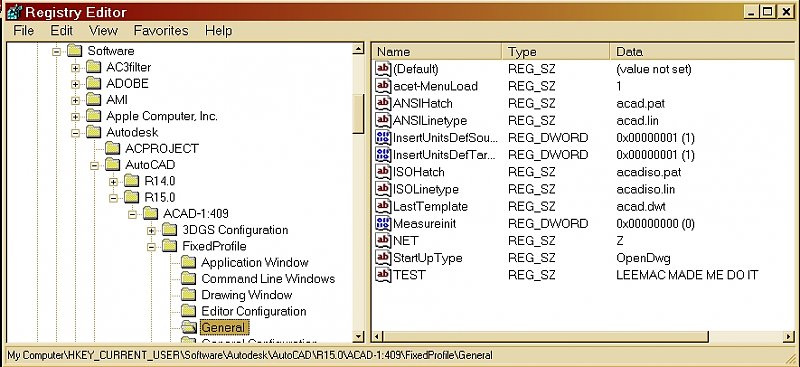The image size is (800, 367).
Task: Select the TEST value name
Action: pyautogui.click(x=409, y=275)
